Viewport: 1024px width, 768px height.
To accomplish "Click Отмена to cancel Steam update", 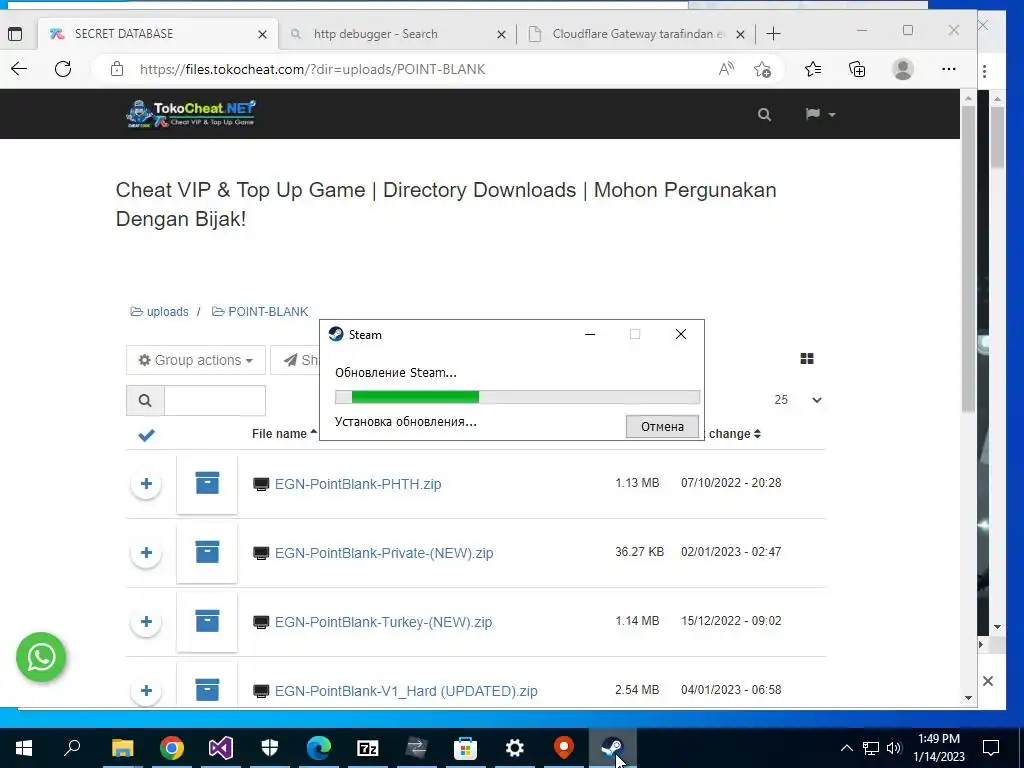I will pos(662,426).
